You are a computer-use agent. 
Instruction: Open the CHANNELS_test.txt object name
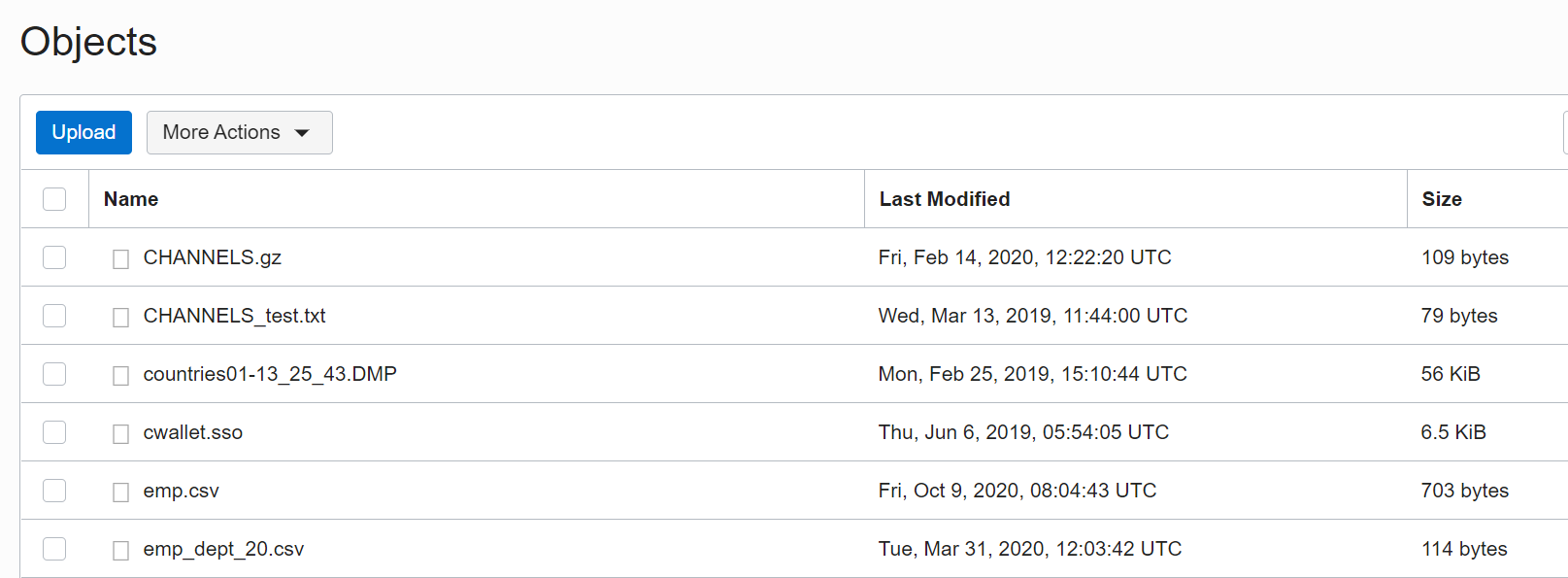[x=234, y=316]
